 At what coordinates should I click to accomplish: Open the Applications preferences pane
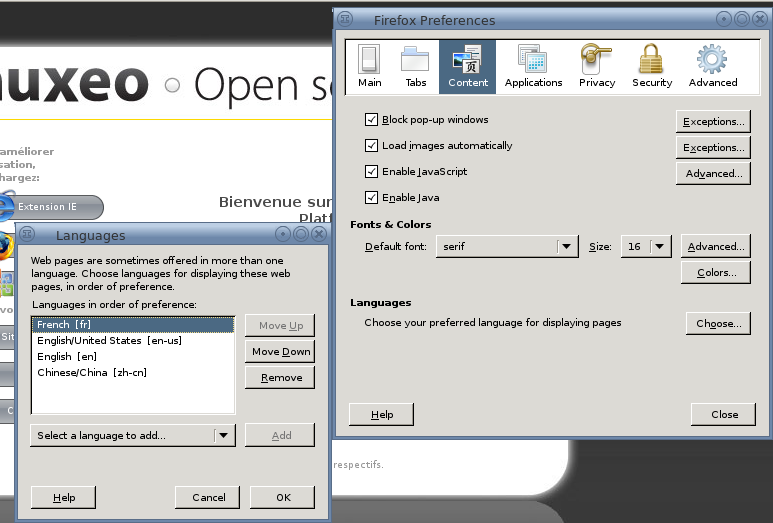[x=533, y=67]
